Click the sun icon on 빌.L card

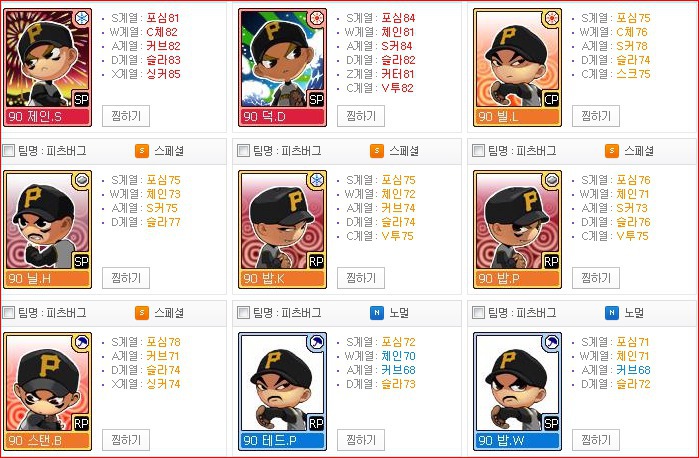(551, 18)
